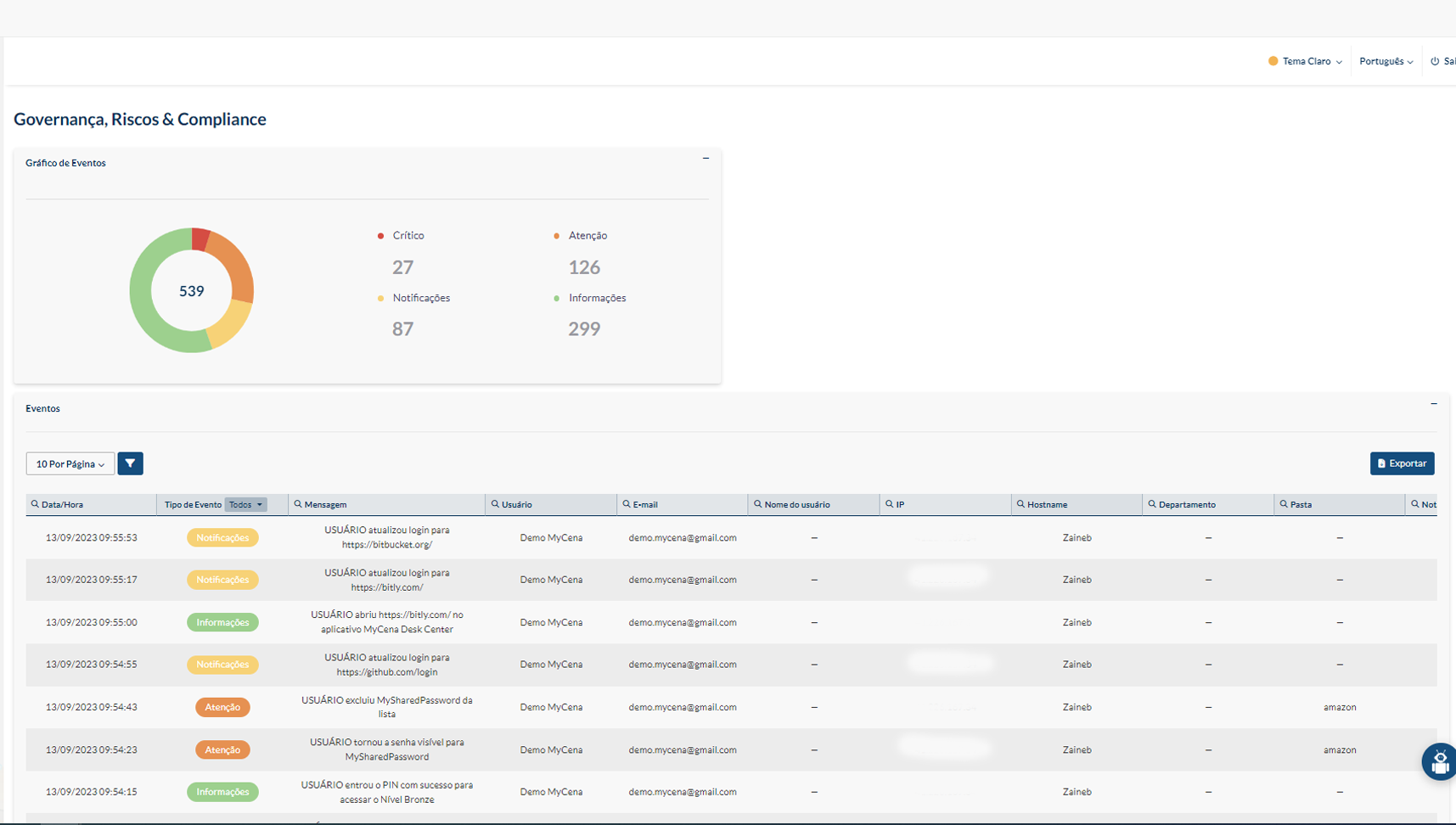Screen dimensions: 1456x825
Task: Click timestamp 13/09/2023 09:55:53
Action: point(91,537)
